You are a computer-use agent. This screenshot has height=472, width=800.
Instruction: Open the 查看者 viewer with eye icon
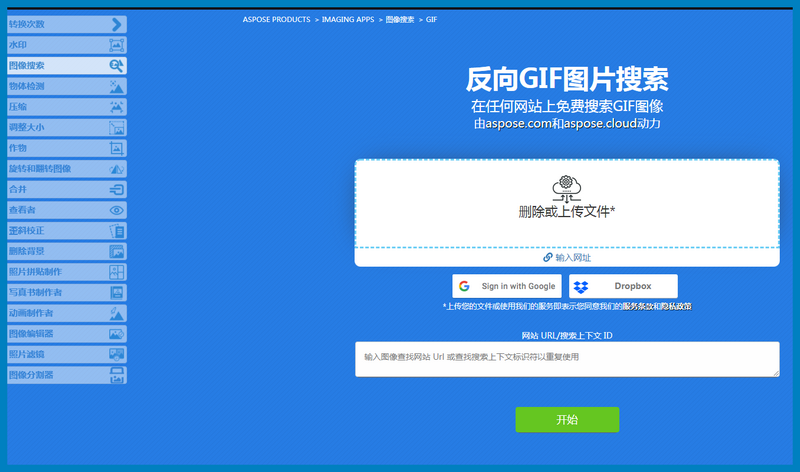point(67,210)
